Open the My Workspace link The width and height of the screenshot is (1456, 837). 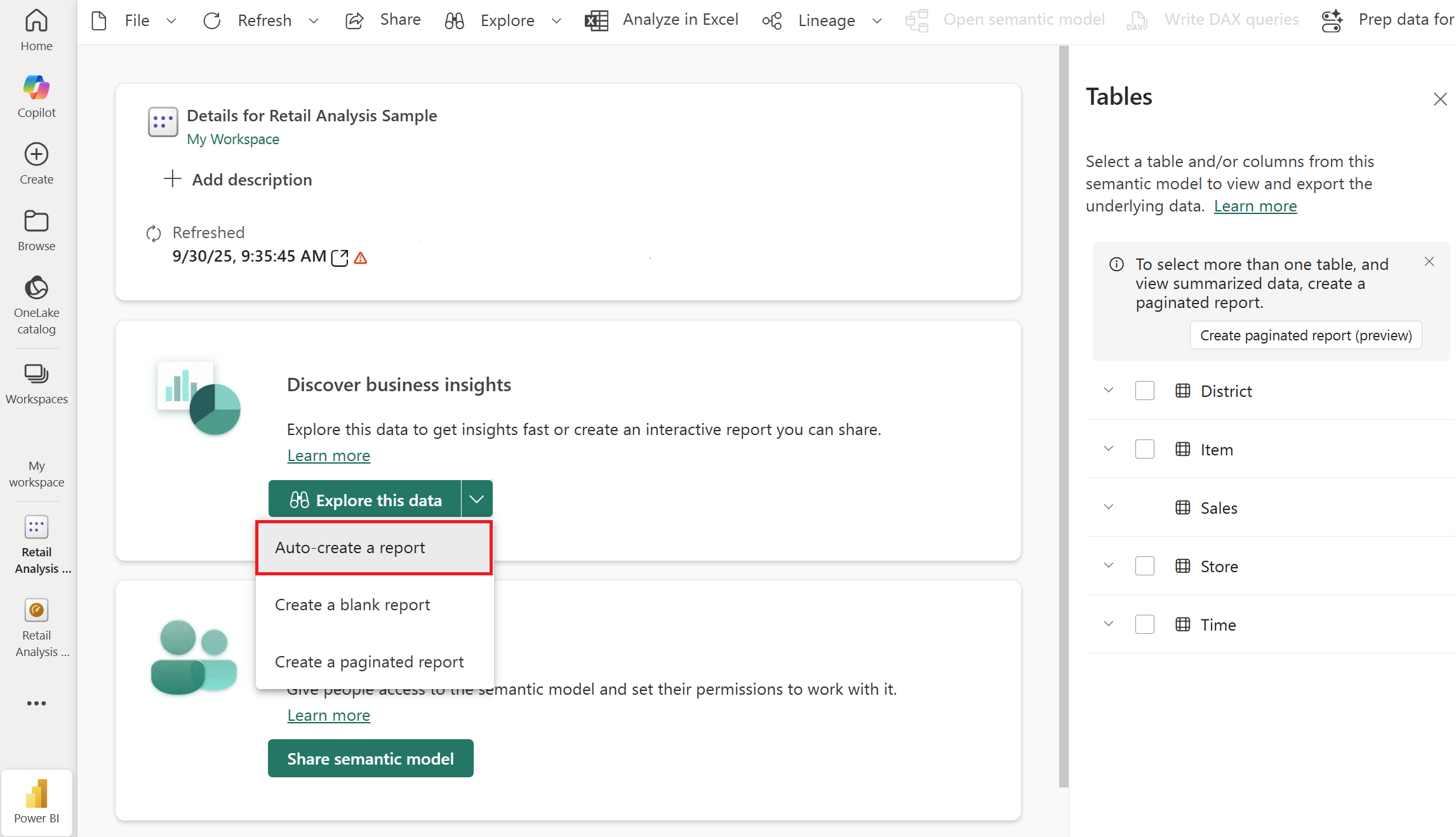click(x=233, y=139)
